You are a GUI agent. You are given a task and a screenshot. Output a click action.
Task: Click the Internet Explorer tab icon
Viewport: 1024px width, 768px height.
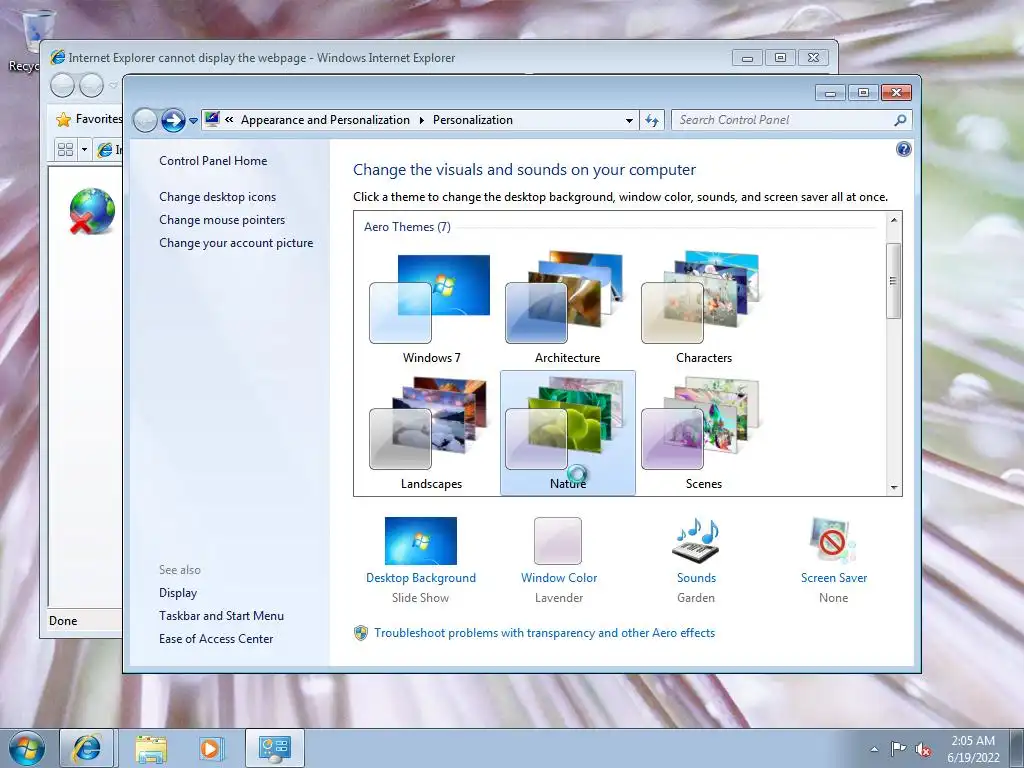[104, 150]
